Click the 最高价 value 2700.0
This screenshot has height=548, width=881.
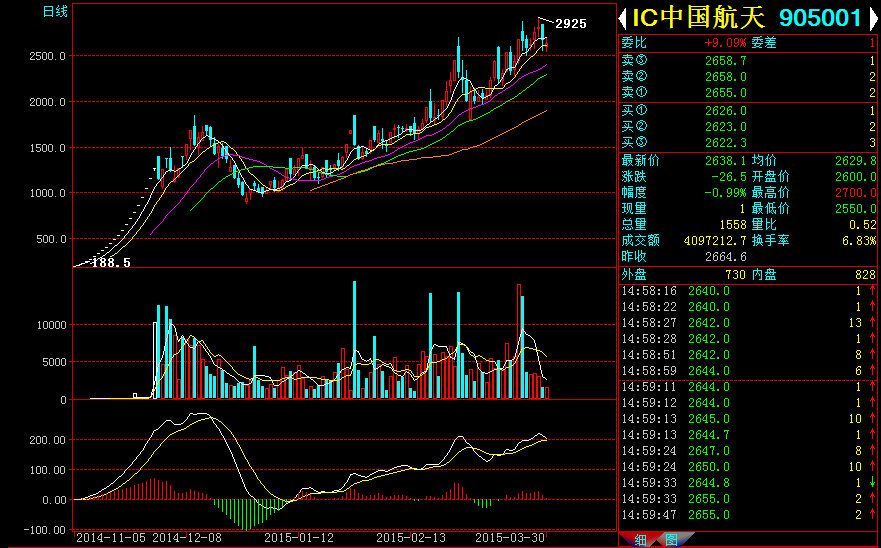click(856, 193)
